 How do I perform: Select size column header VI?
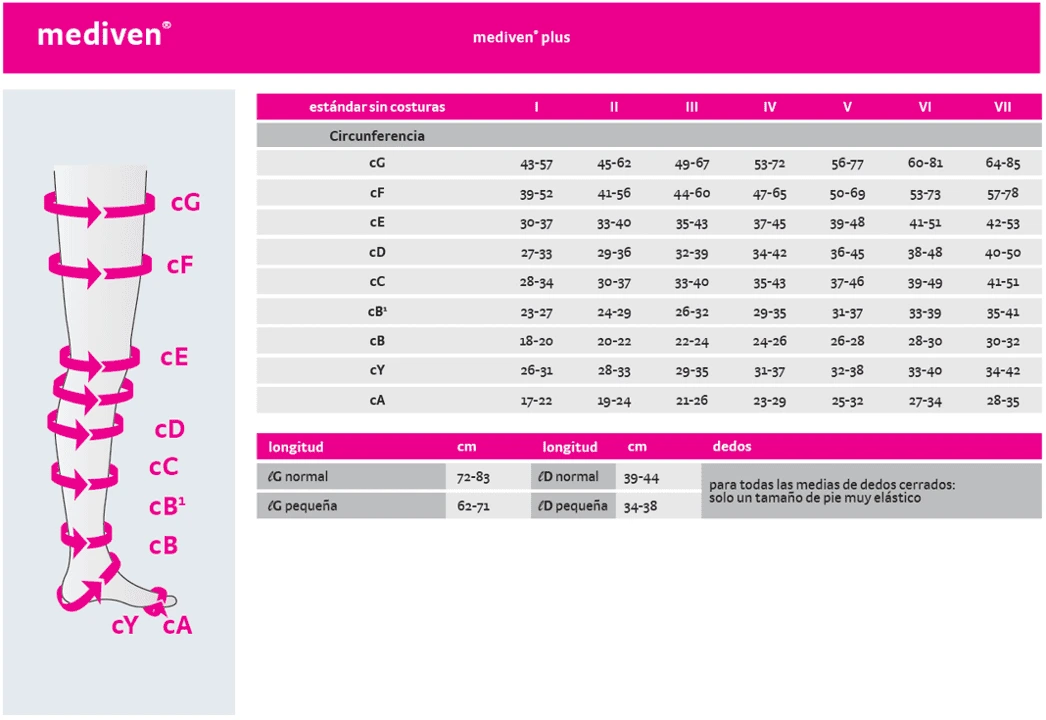[x=925, y=107]
